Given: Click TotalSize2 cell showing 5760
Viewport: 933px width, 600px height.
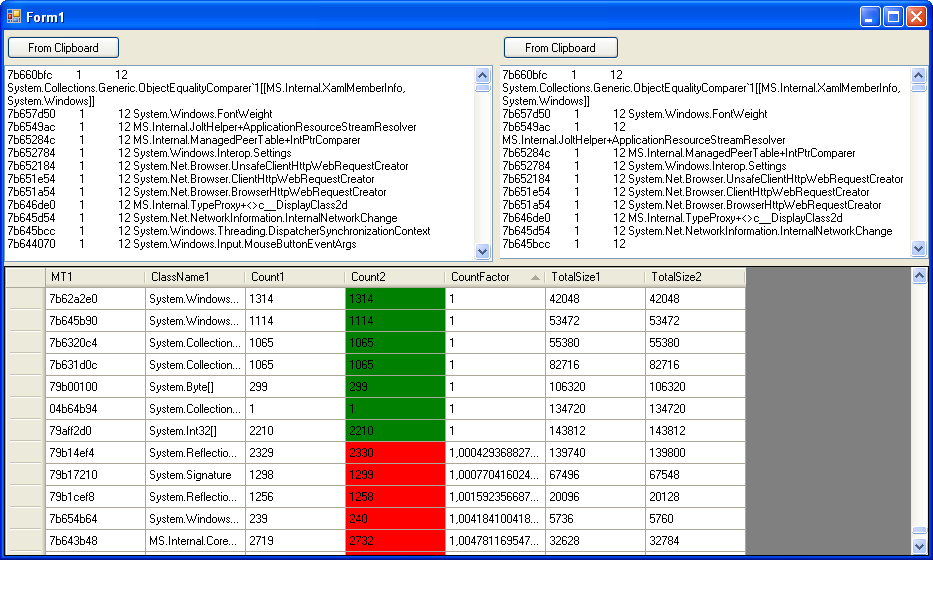Looking at the screenshot, I should (x=695, y=519).
